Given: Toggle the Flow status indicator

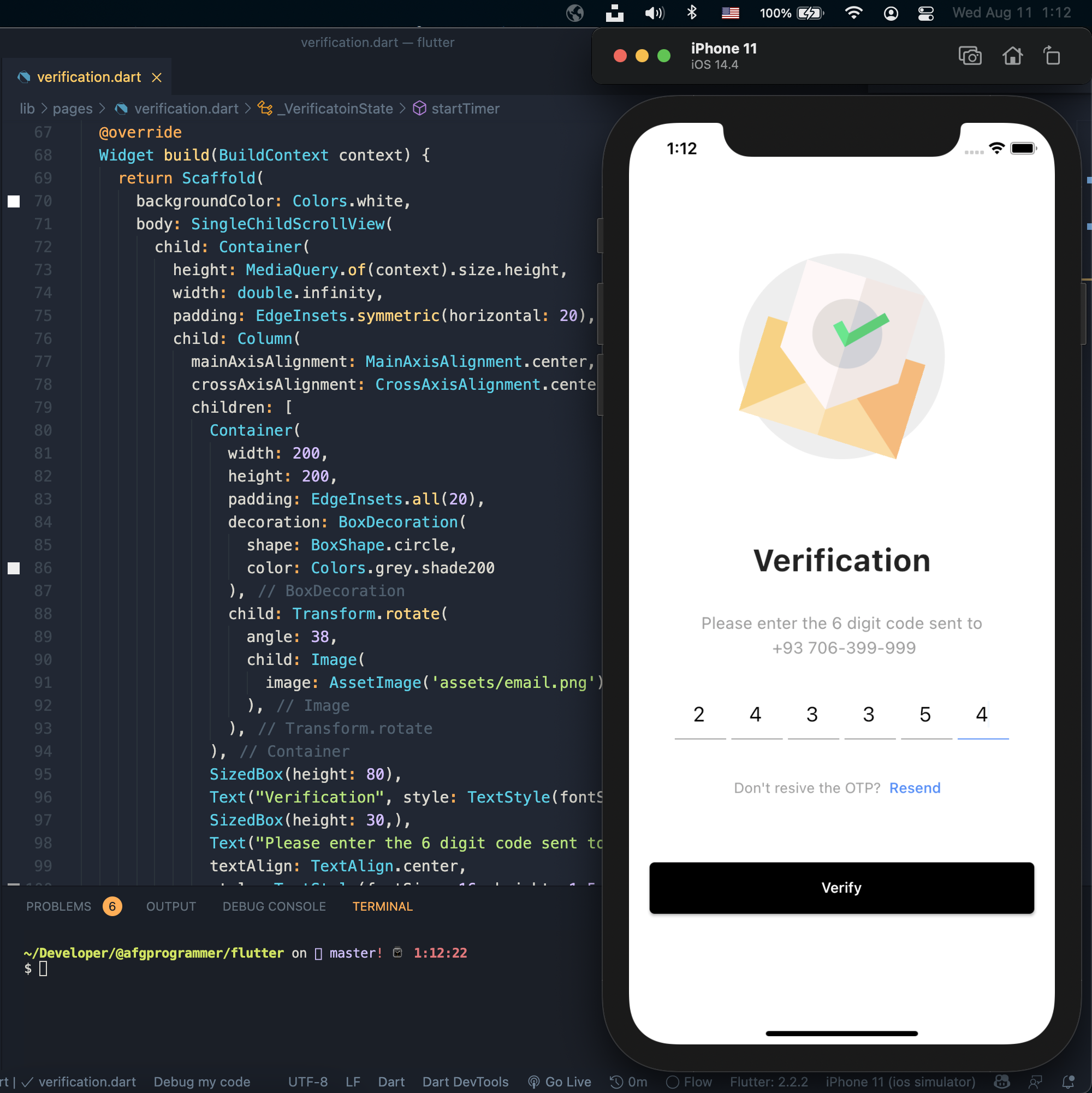Looking at the screenshot, I should 689,1082.
